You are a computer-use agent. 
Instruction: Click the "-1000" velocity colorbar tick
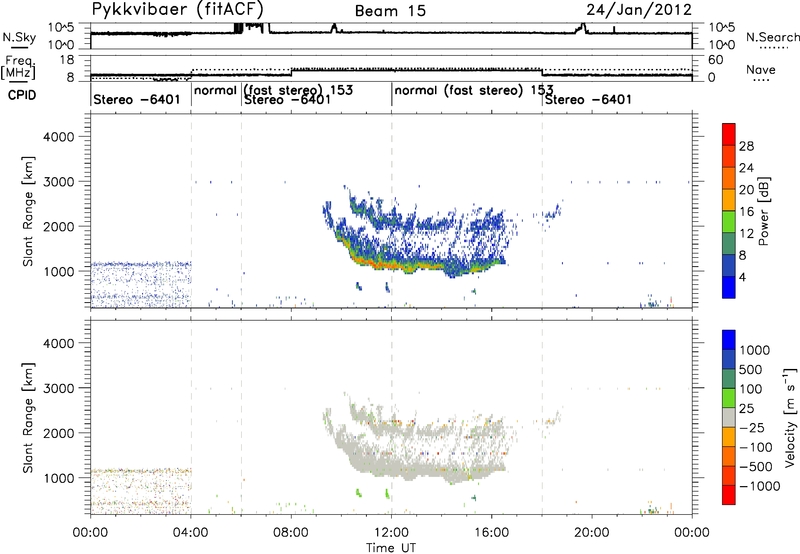pyautogui.click(x=760, y=486)
